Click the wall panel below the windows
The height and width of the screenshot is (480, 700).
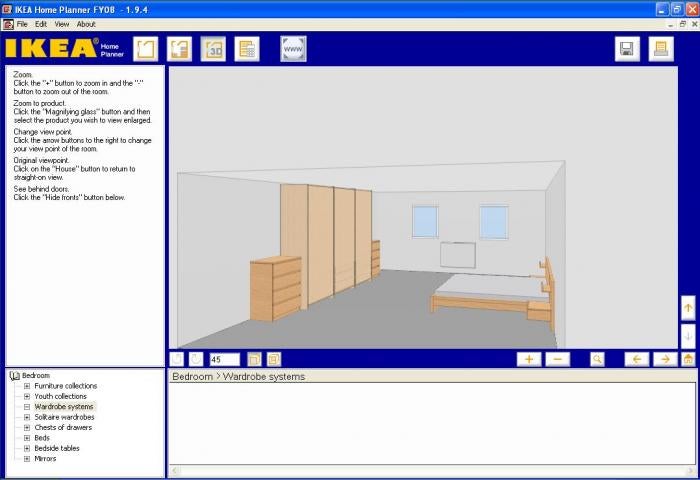tap(458, 255)
